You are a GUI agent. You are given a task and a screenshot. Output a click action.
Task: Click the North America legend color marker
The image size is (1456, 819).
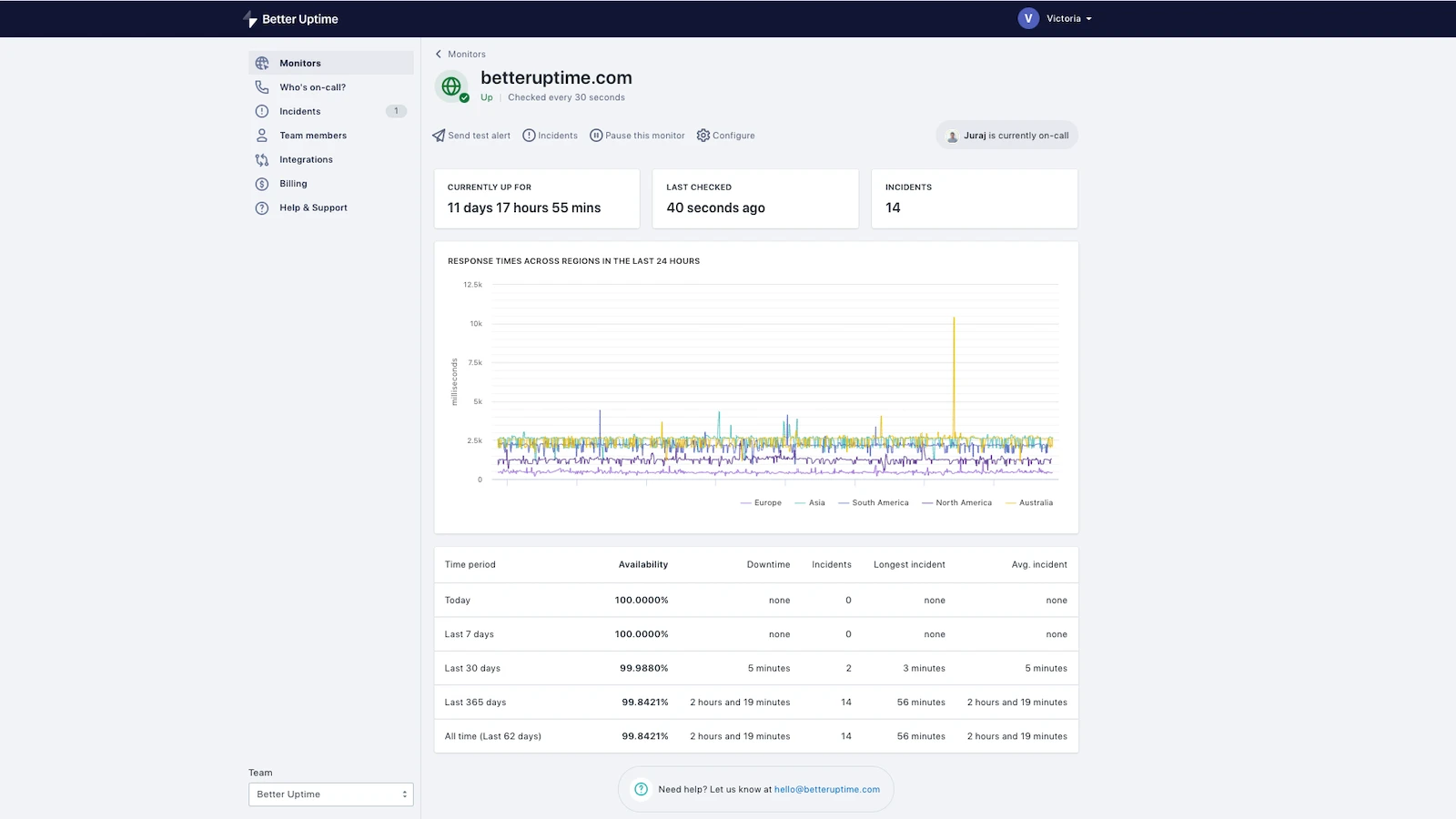pos(927,503)
